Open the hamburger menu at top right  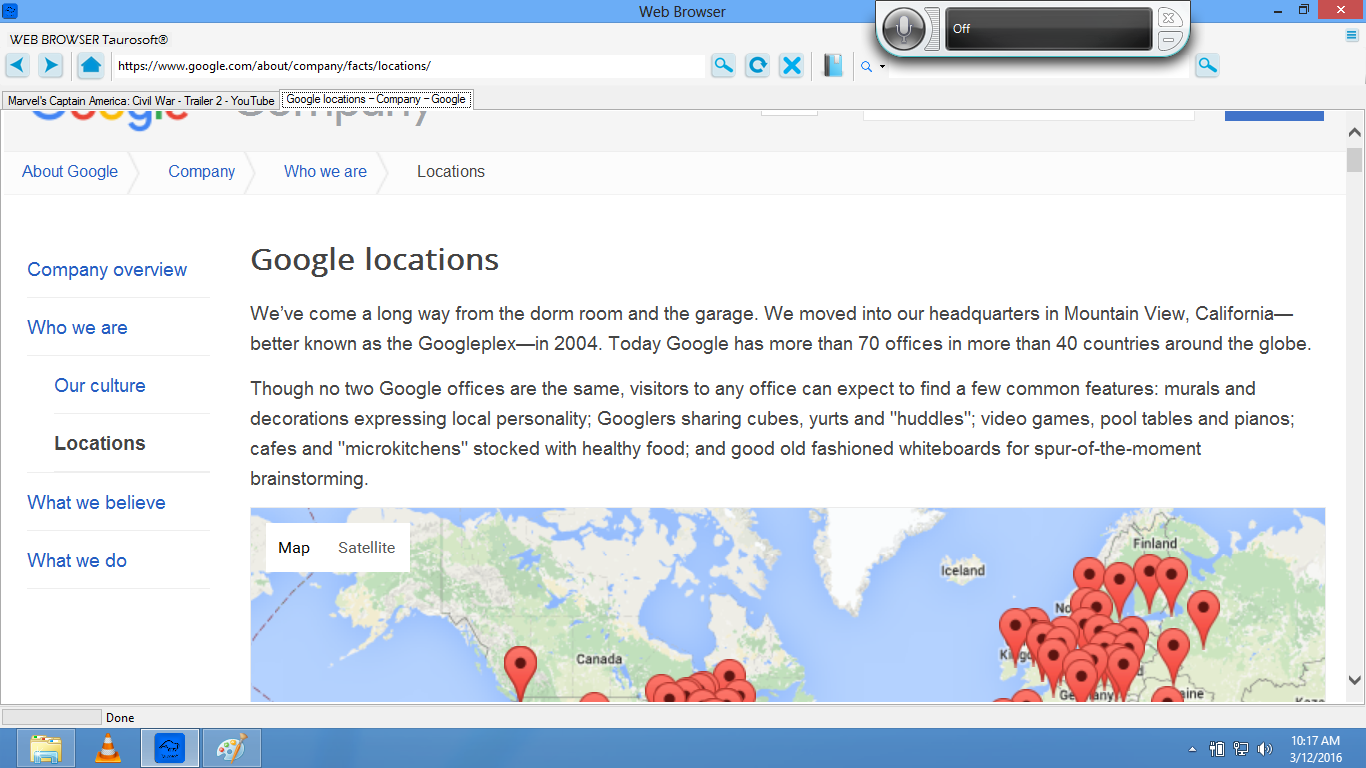(x=1352, y=36)
